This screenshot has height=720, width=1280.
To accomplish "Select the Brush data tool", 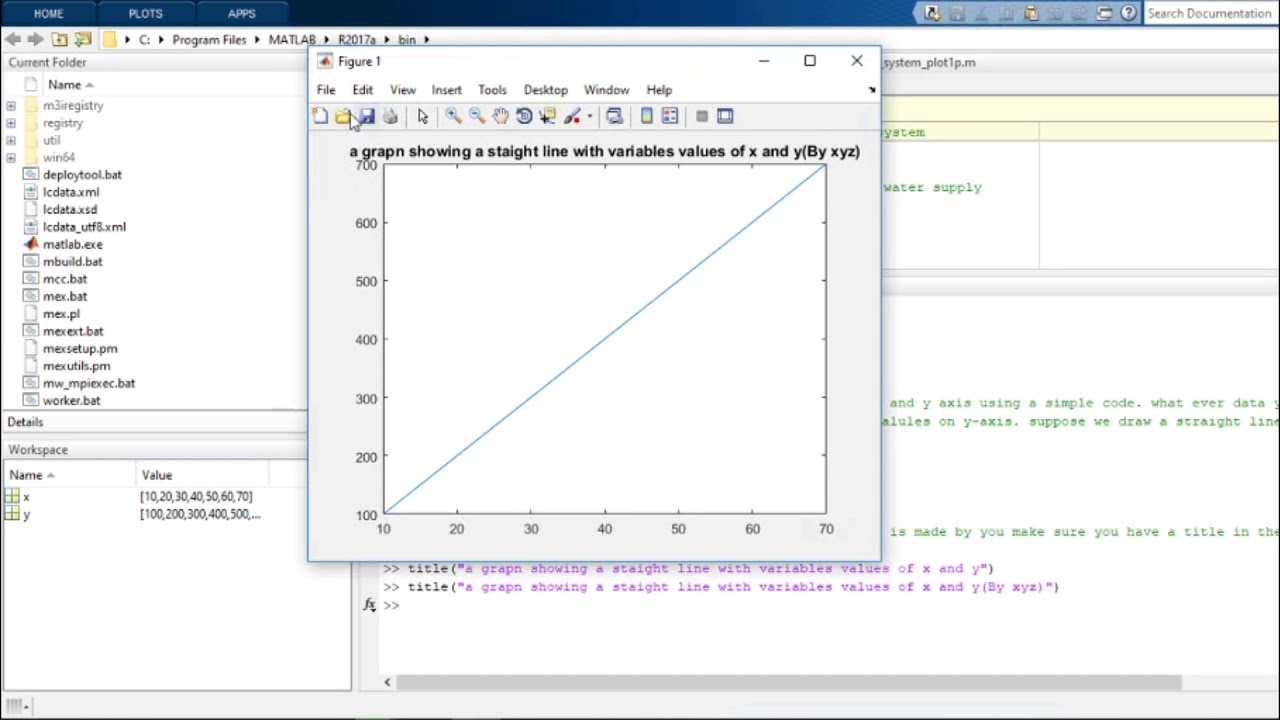I will tap(572, 117).
